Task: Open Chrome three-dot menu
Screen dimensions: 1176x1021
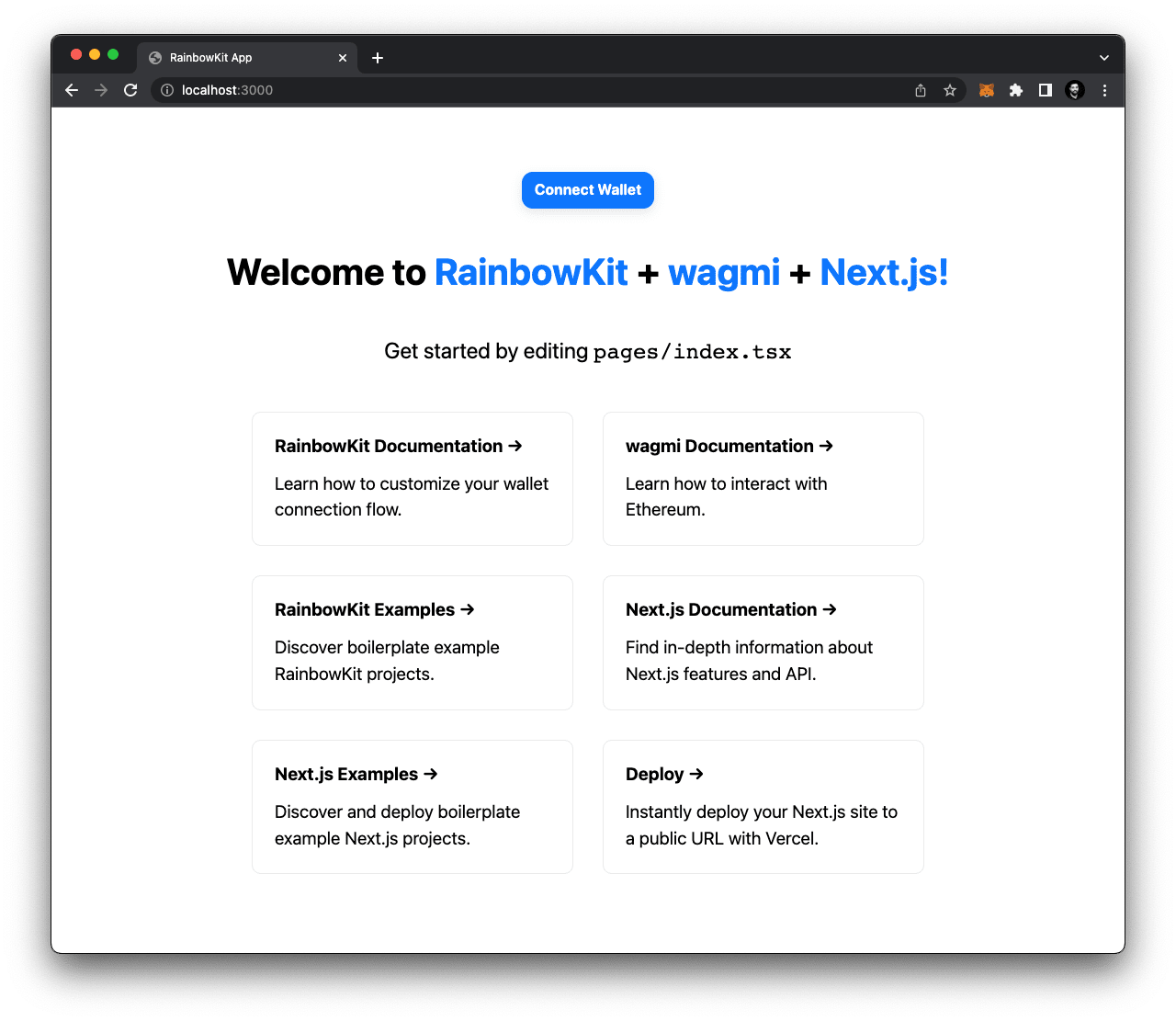Action: [1104, 90]
